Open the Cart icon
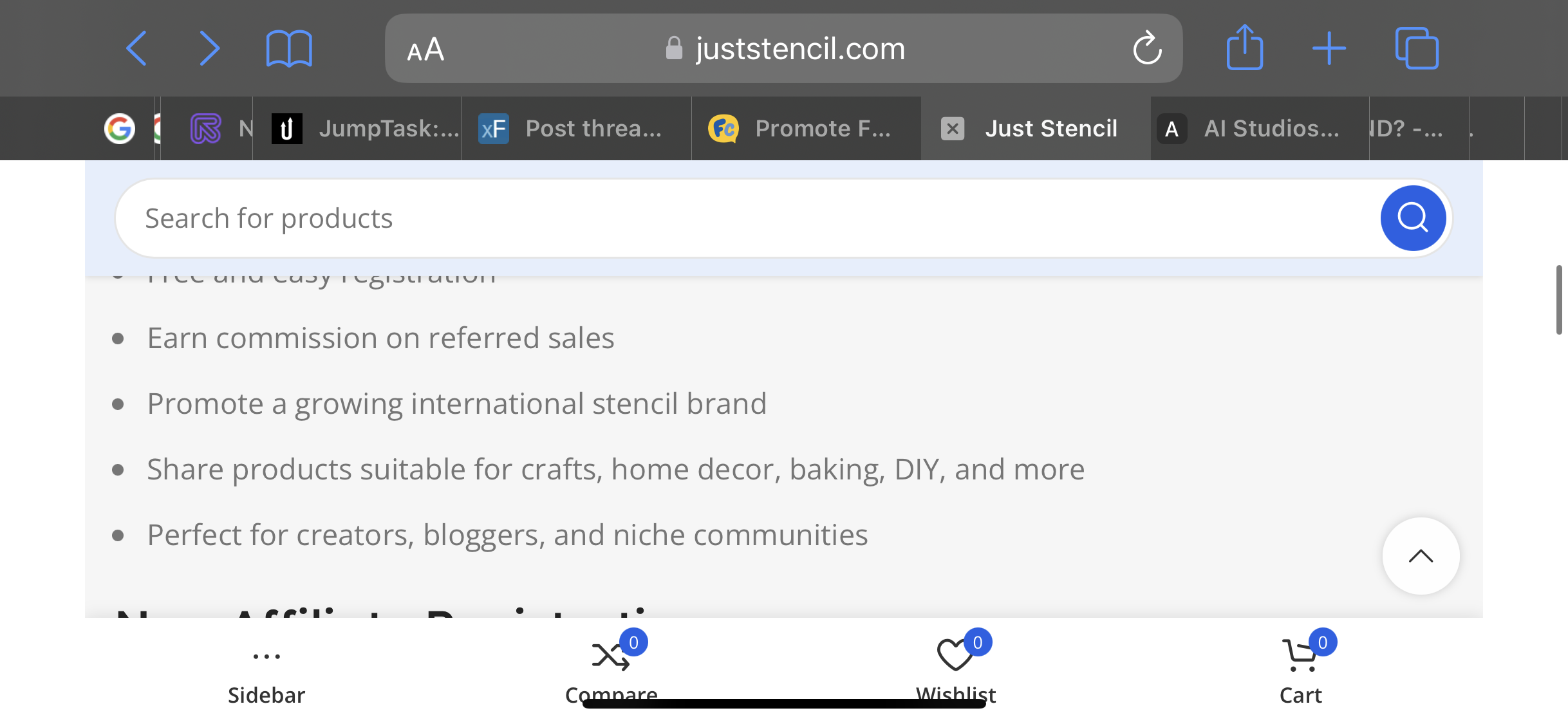 [1301, 656]
